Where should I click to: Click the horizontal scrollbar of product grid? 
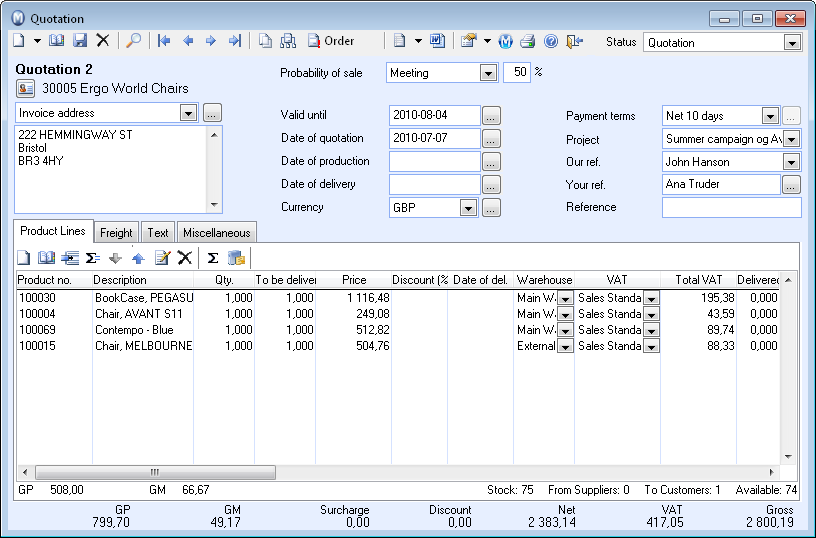(x=154, y=472)
